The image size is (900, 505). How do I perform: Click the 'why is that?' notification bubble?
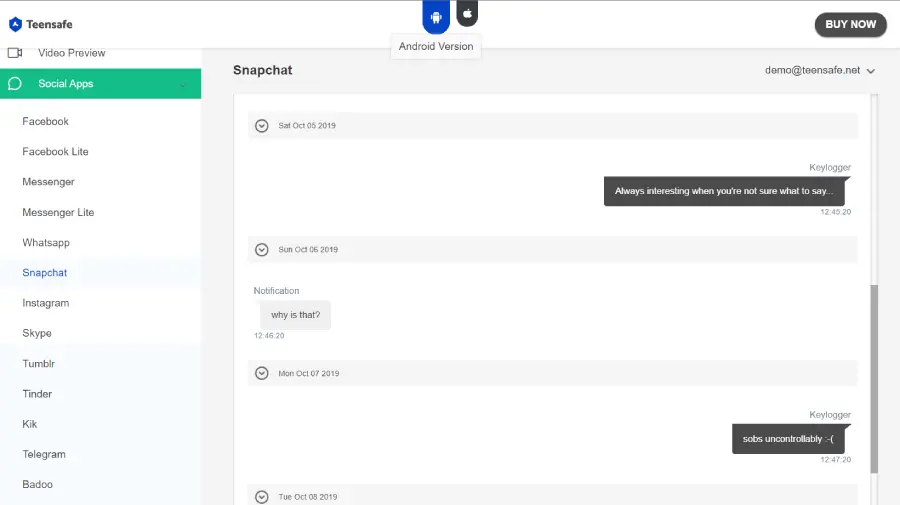point(295,315)
